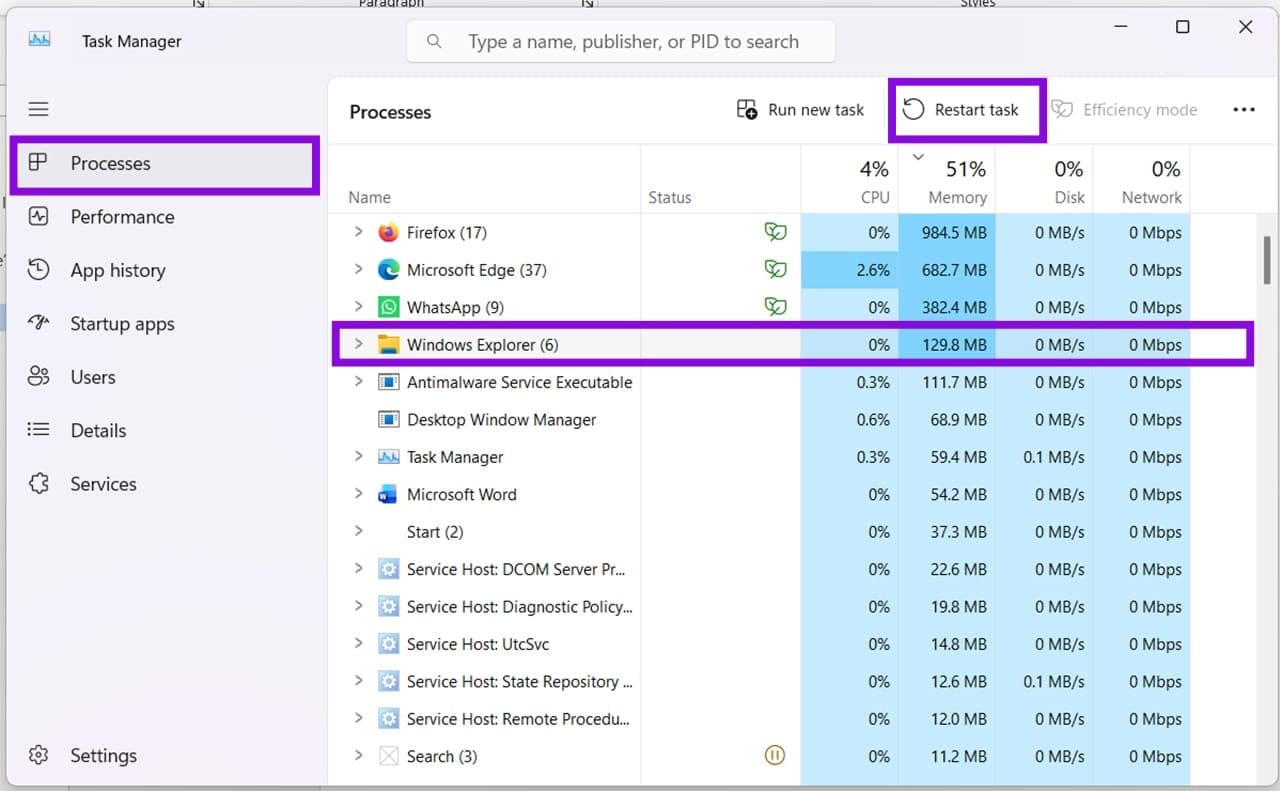Sort by the Memory column header
The image size is (1280, 791).
(x=946, y=179)
